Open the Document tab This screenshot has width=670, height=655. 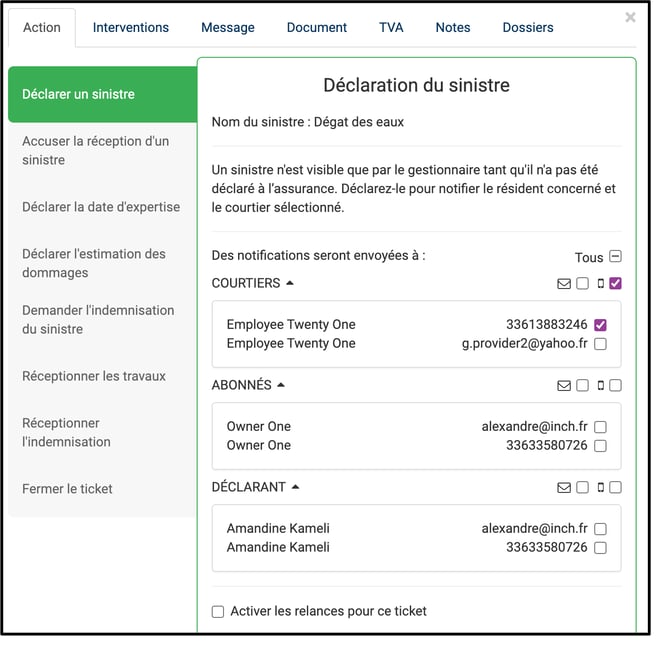point(317,27)
